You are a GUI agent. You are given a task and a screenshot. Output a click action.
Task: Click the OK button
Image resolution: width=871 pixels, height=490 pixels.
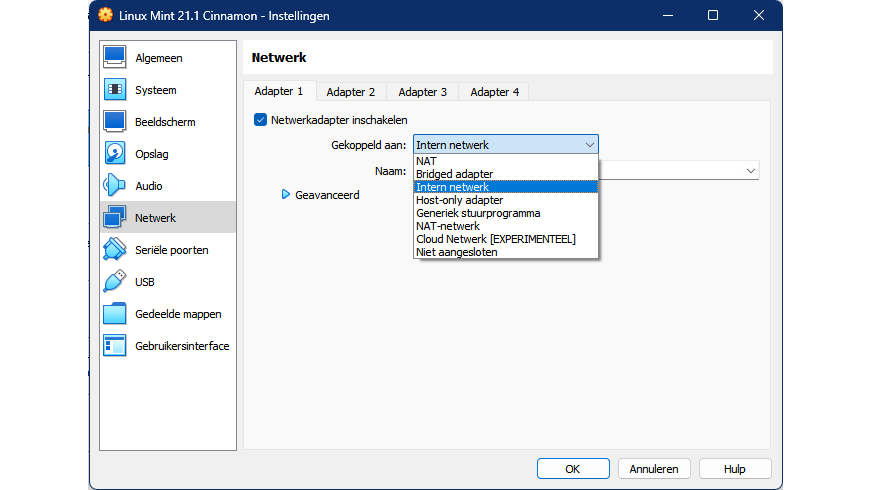(572, 468)
